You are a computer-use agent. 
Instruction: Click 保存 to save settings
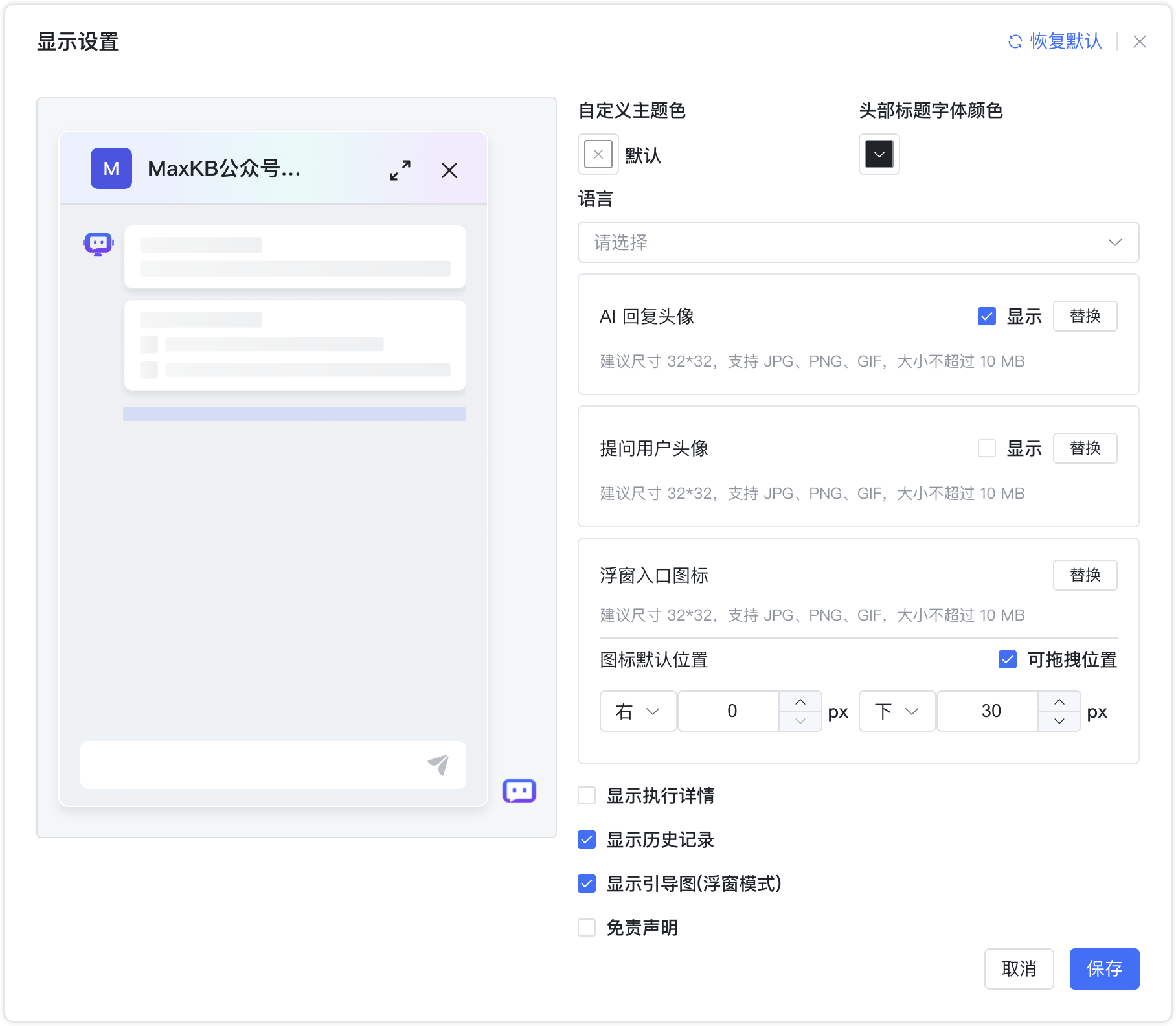[1104, 969]
